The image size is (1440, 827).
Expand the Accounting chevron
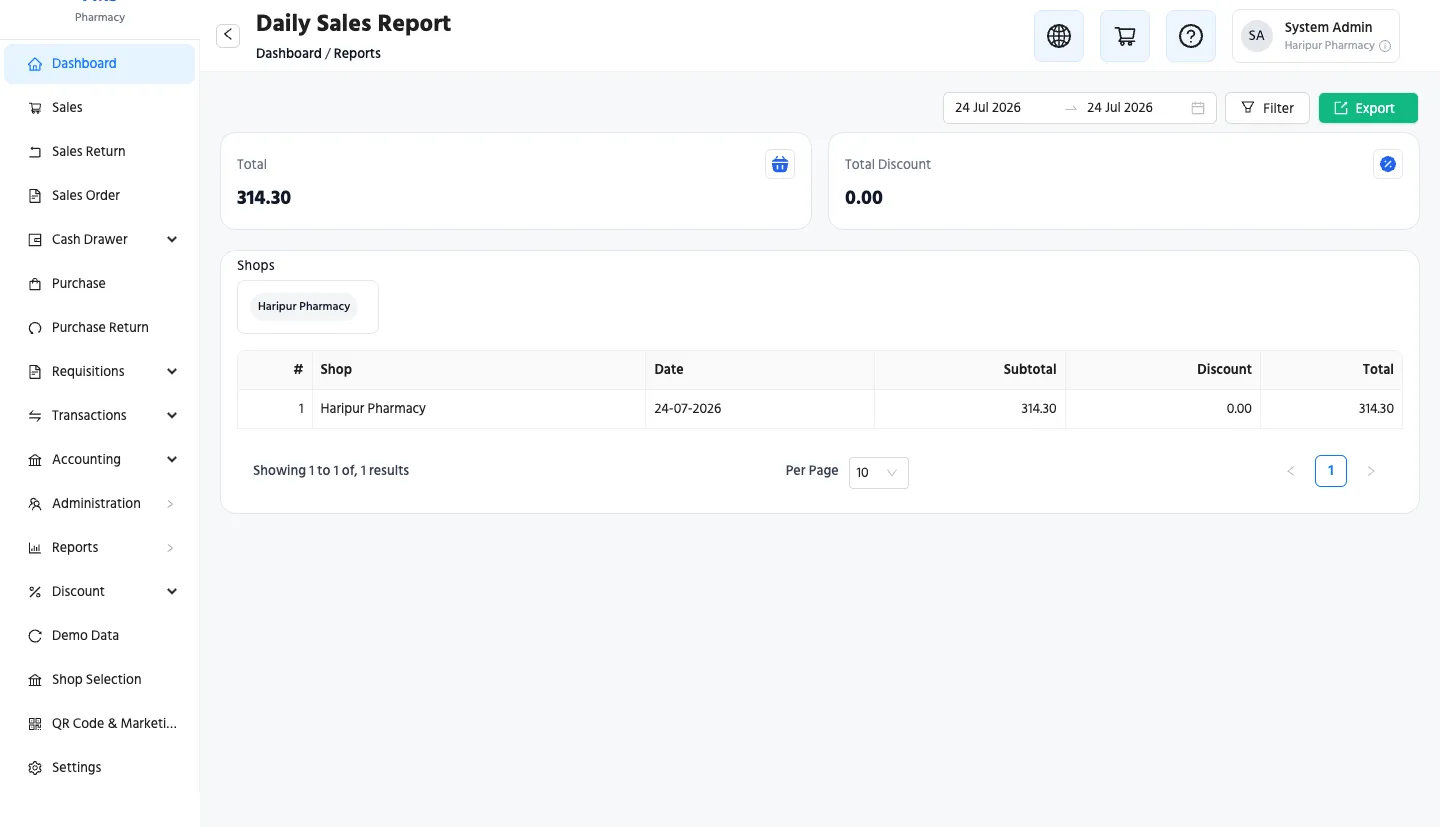tap(172, 460)
